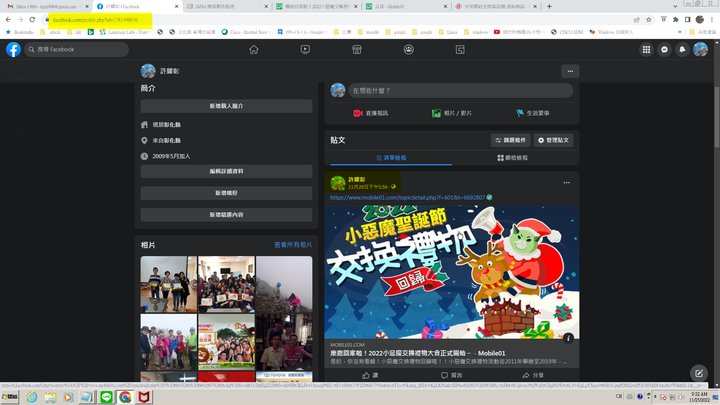Open the Gaming icon in top navigation
This screenshot has height=405, width=720.
click(x=460, y=50)
